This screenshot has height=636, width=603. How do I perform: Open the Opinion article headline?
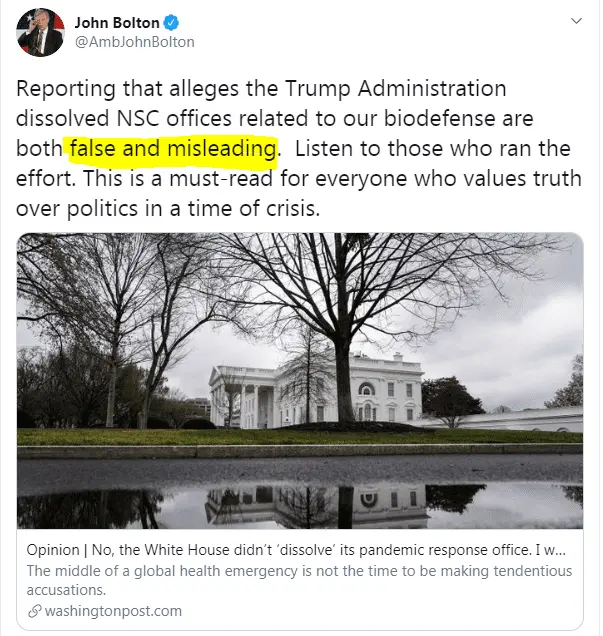pos(300,549)
